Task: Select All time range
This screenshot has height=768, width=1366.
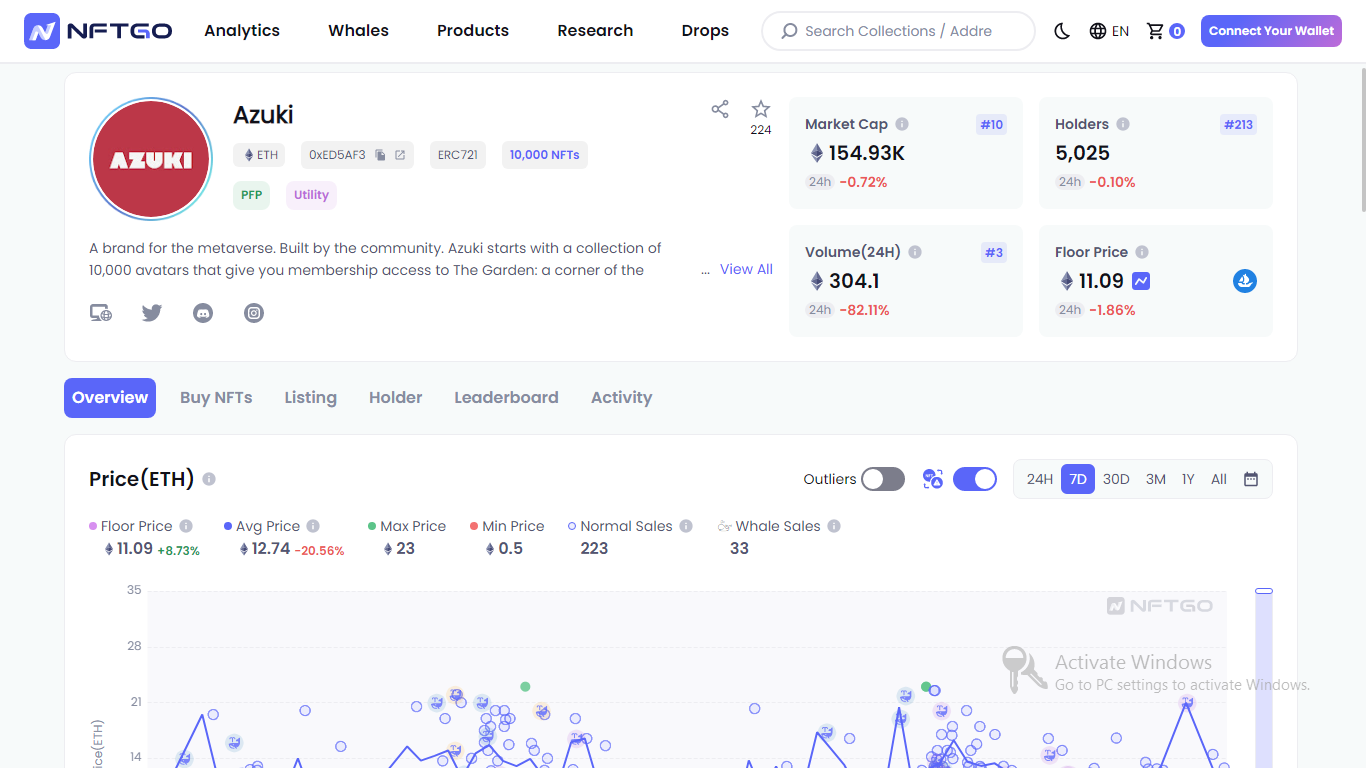Action: [x=1219, y=479]
